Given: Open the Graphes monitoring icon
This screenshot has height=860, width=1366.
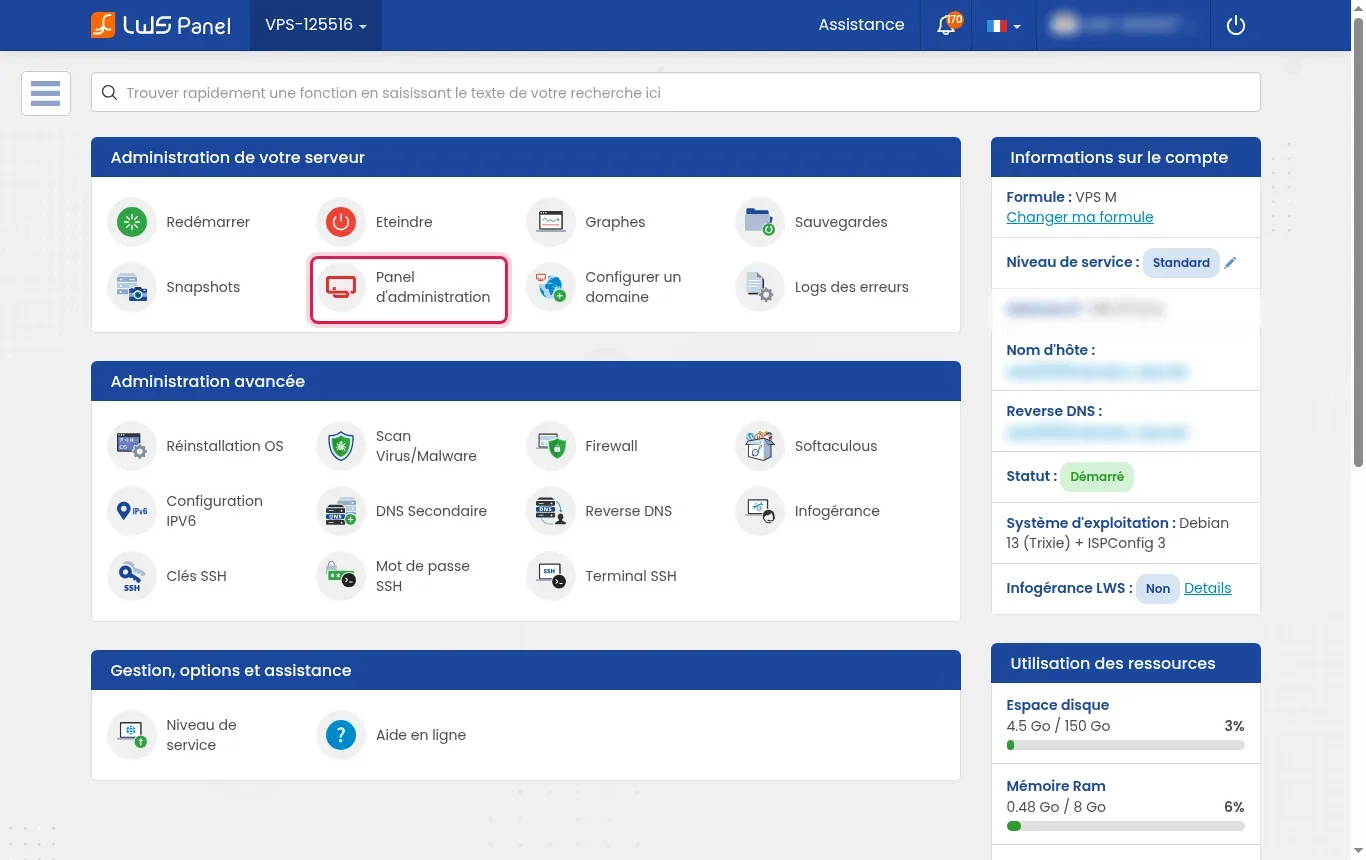Looking at the screenshot, I should pos(551,222).
